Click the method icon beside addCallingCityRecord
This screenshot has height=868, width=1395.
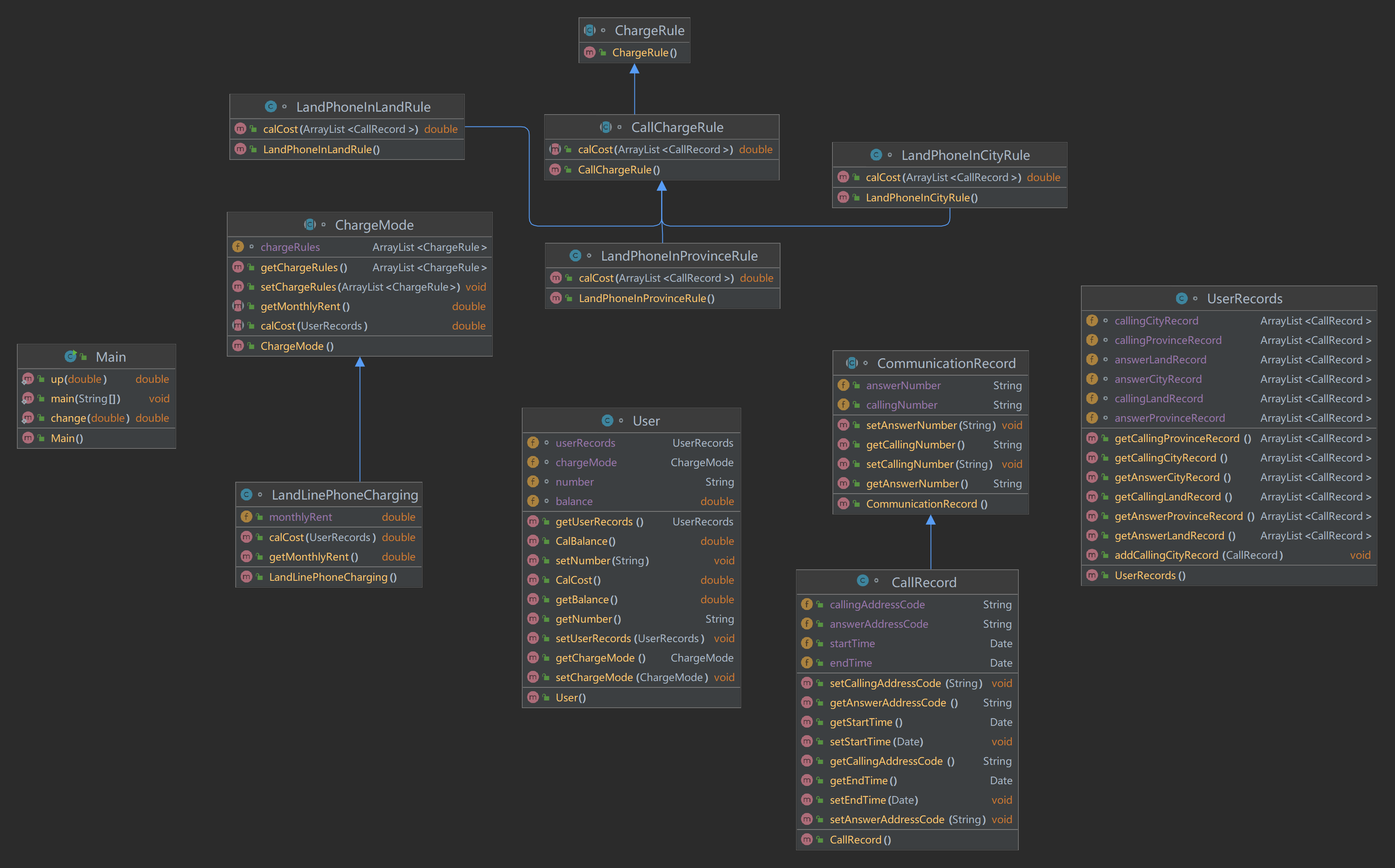tap(1092, 555)
